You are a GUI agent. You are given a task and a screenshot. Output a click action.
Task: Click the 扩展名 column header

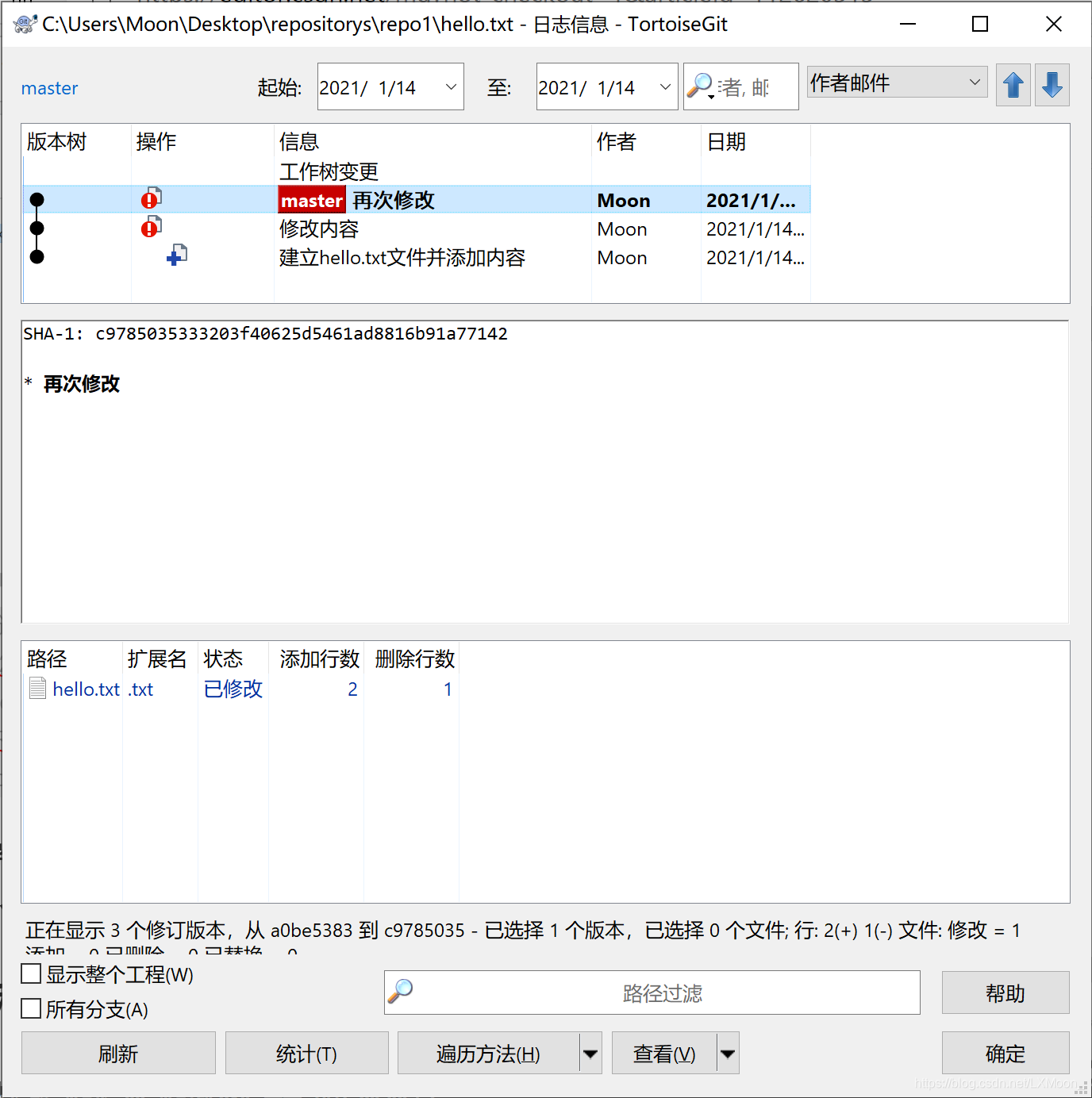(x=160, y=658)
